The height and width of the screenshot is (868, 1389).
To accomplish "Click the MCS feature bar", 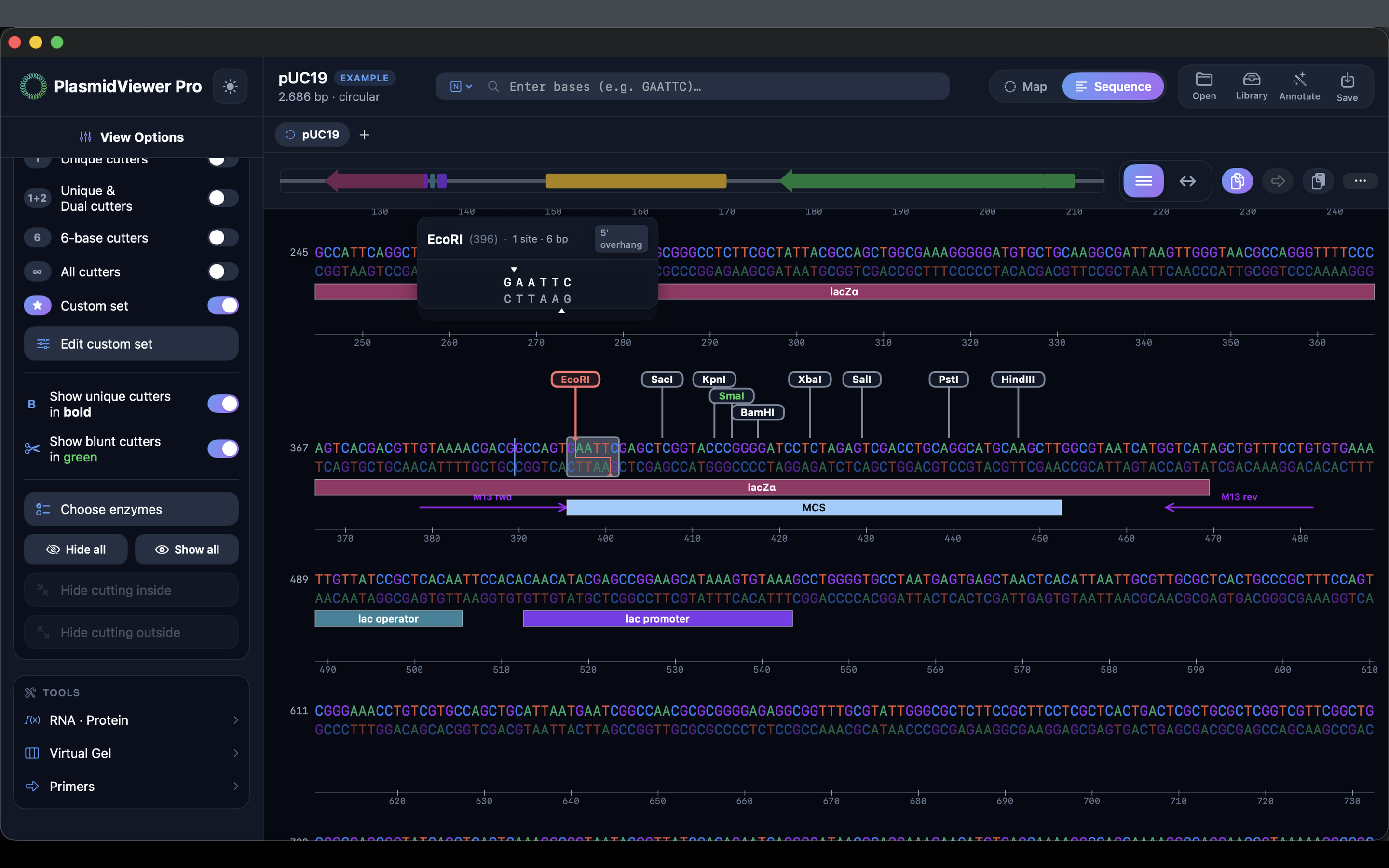I will 814,507.
